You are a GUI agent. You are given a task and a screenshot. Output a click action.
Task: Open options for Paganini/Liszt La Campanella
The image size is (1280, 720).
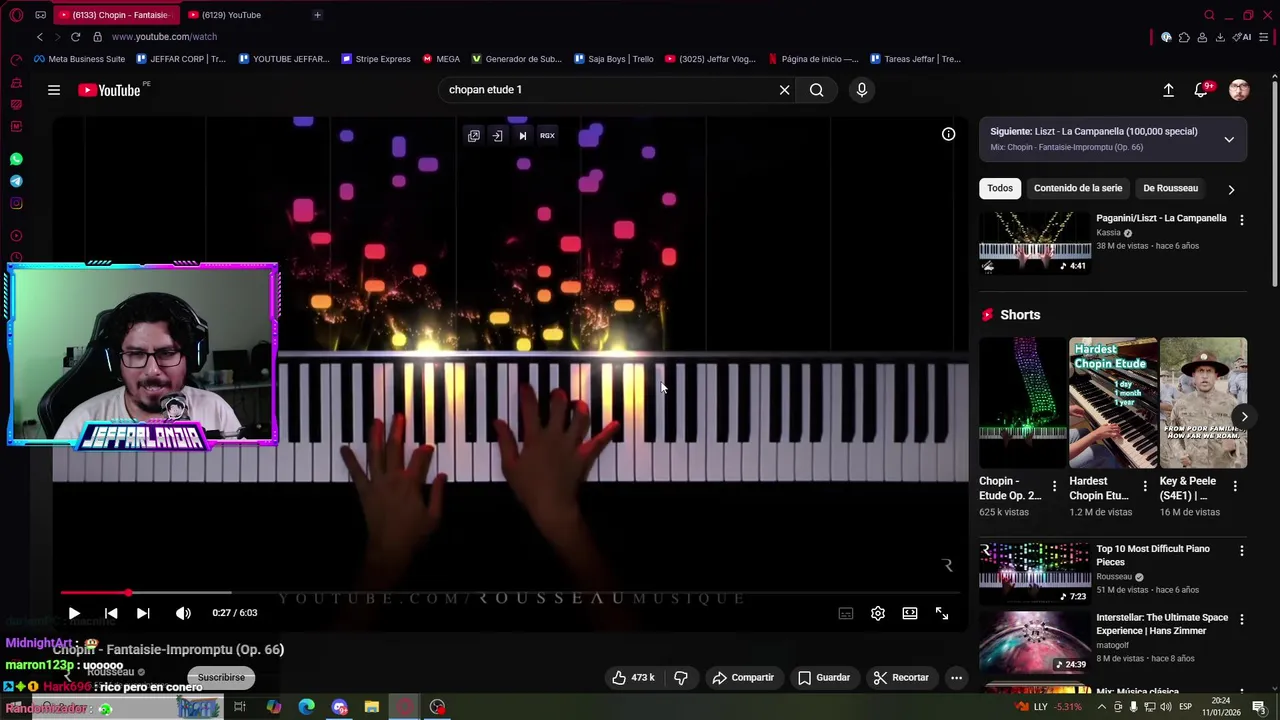tap(1242, 219)
